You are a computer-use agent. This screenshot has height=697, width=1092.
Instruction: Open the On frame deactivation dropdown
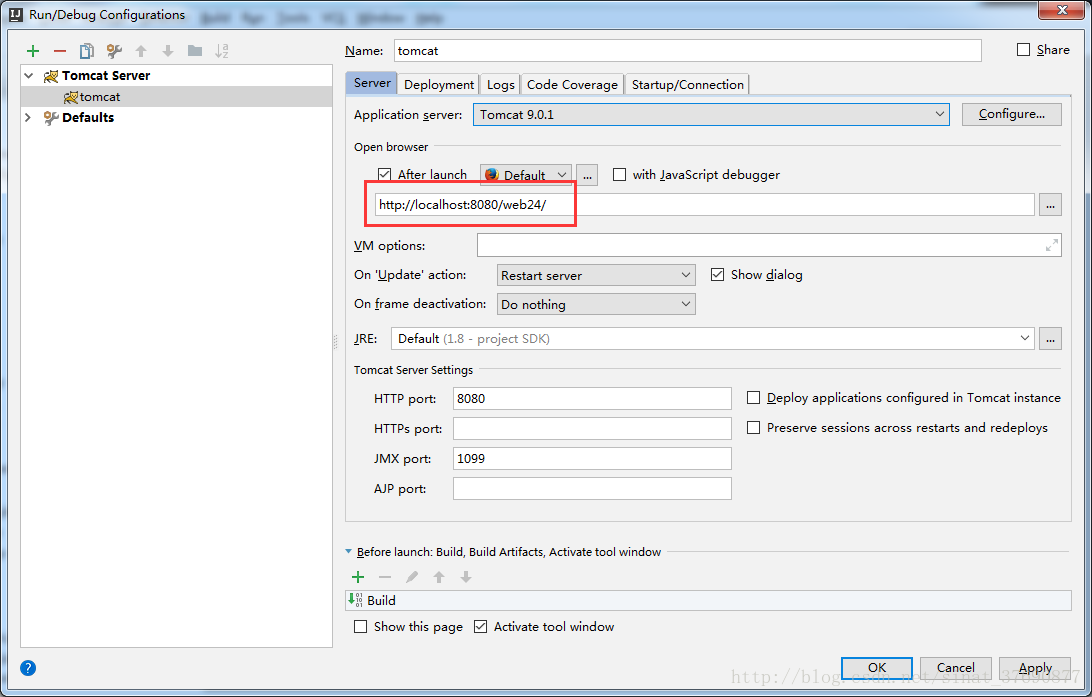(596, 304)
